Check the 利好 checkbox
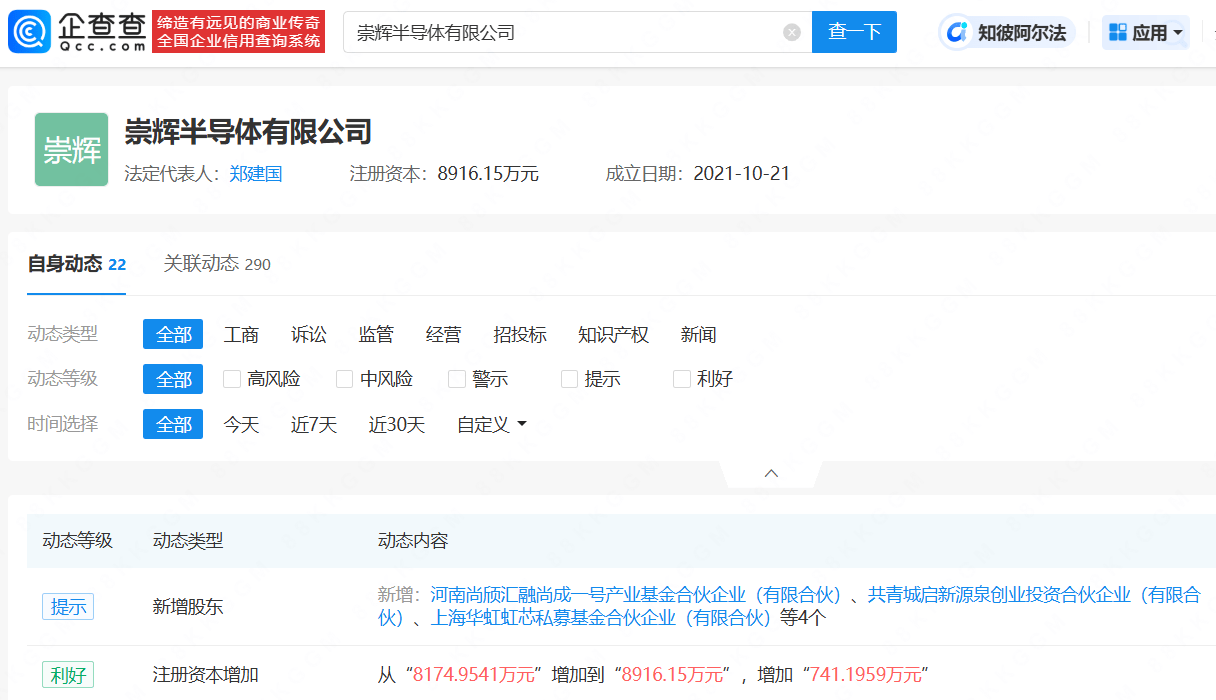Screen dimensions: 1216x700 tap(682, 379)
